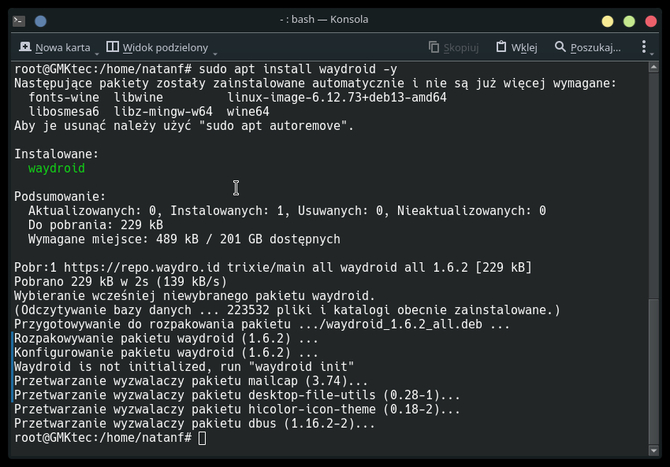670x467 pixels.
Task: Click the "waydroid init" quoted command text
Action: pyautogui.click(x=301, y=367)
